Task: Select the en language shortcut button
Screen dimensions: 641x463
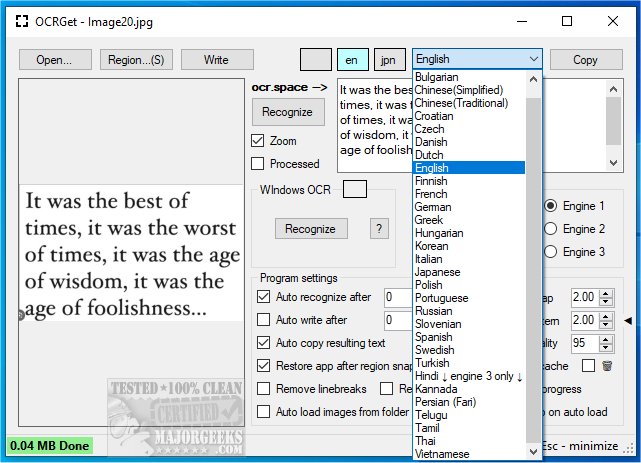Action: click(352, 60)
